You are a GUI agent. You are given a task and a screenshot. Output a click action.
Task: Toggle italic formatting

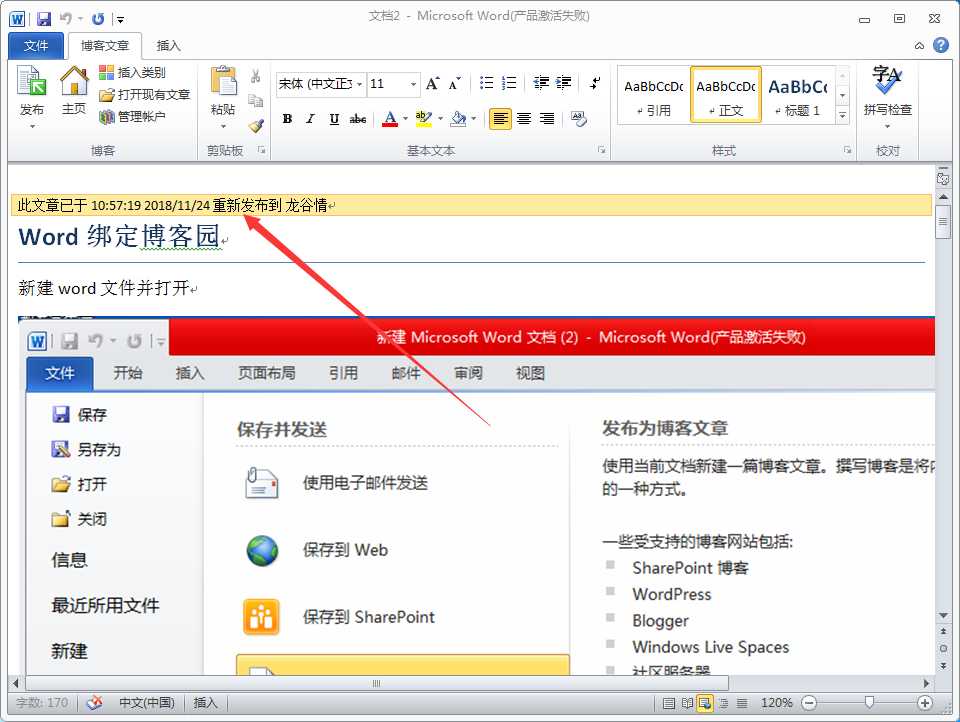click(x=310, y=119)
